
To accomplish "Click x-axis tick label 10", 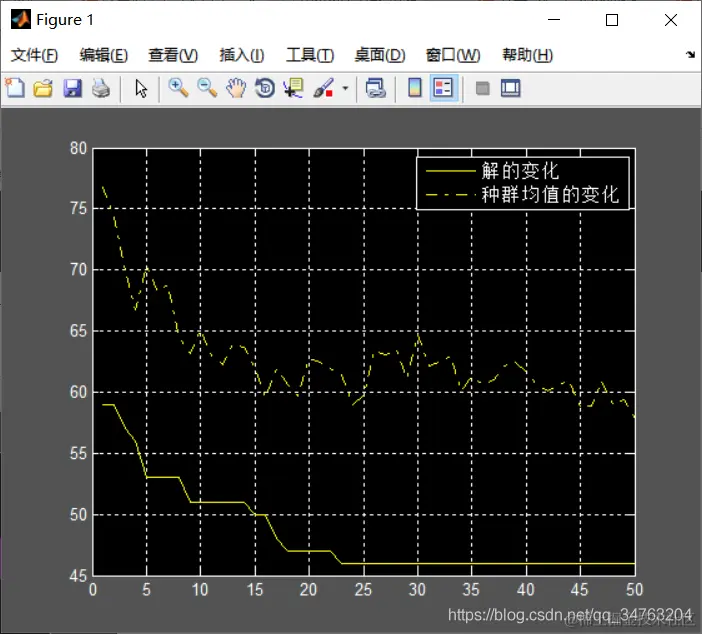I will [200, 590].
